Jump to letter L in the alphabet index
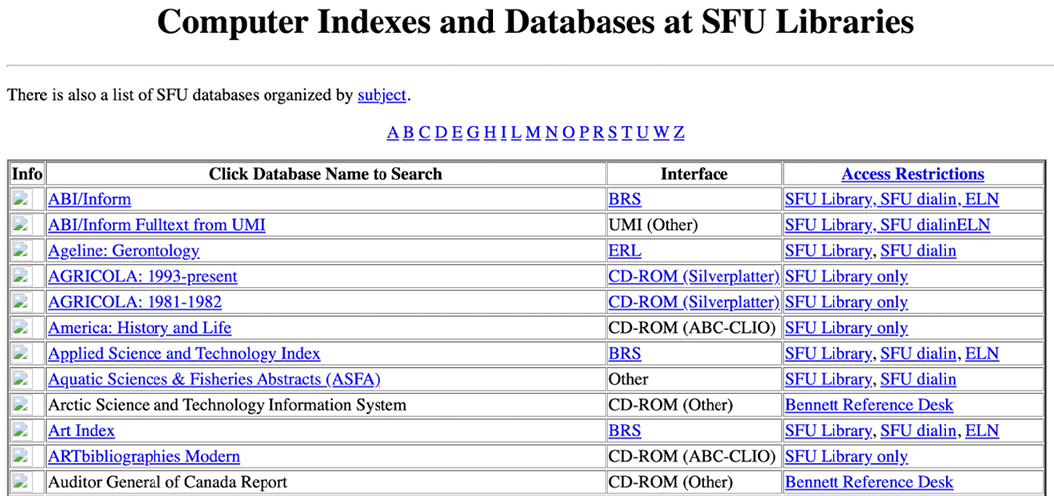Screen dimensions: 1054x496 pos(516,132)
